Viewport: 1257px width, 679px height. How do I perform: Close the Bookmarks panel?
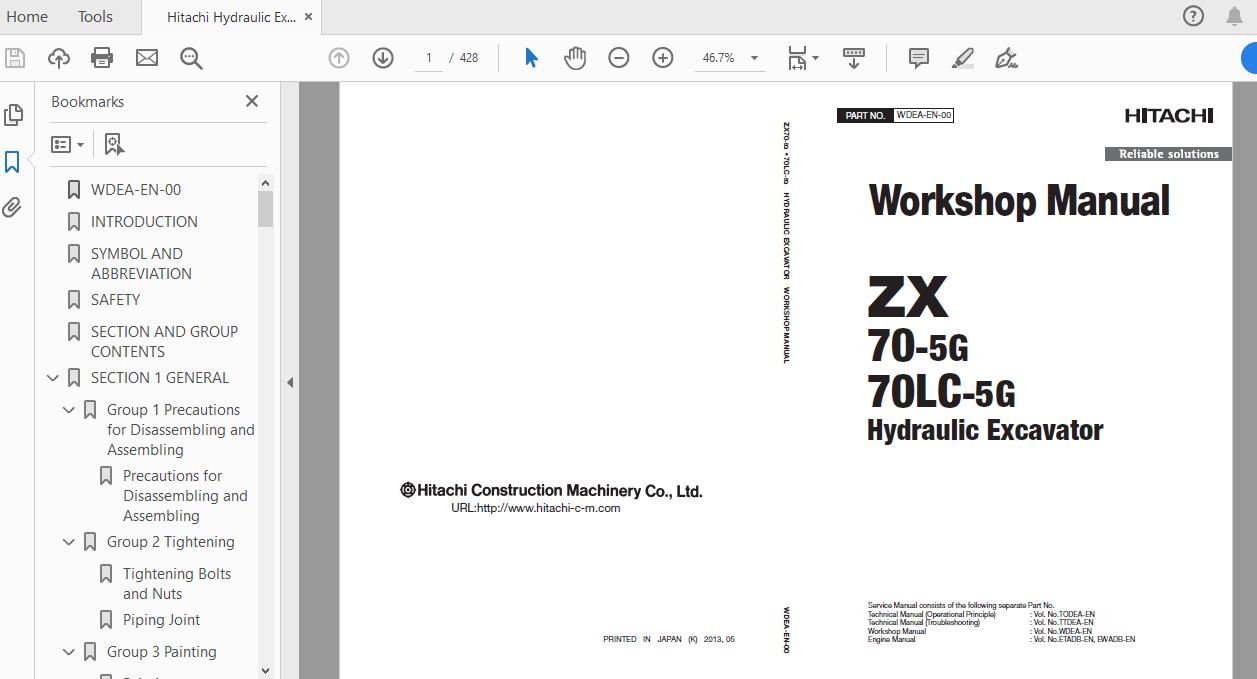[x=252, y=101]
